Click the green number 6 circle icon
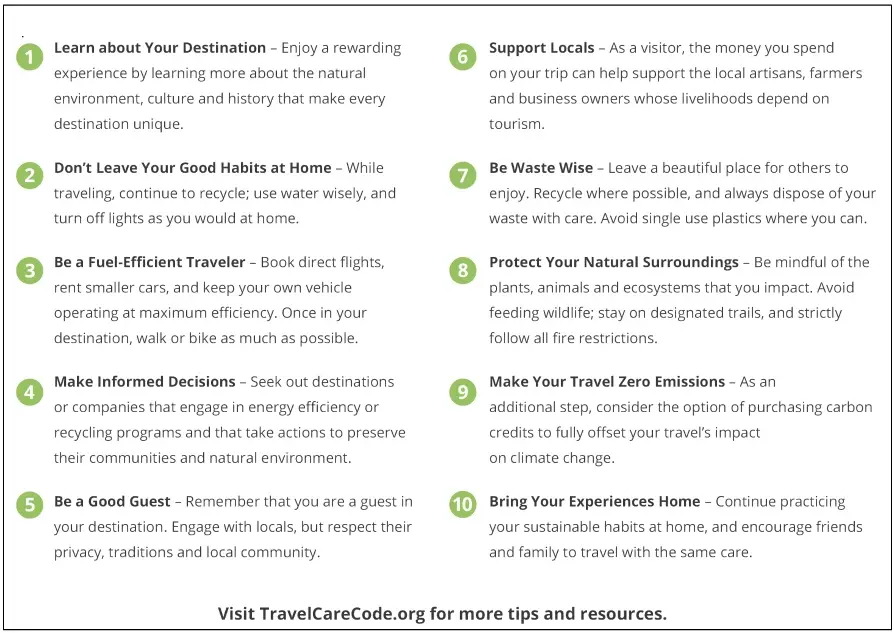894x633 pixels. 462,57
